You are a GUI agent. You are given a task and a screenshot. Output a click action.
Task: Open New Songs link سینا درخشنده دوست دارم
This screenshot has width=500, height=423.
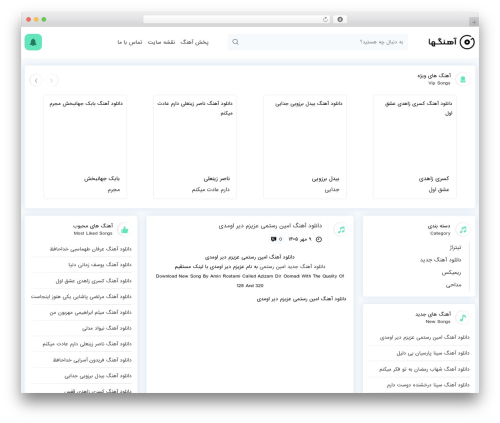(x=428, y=385)
